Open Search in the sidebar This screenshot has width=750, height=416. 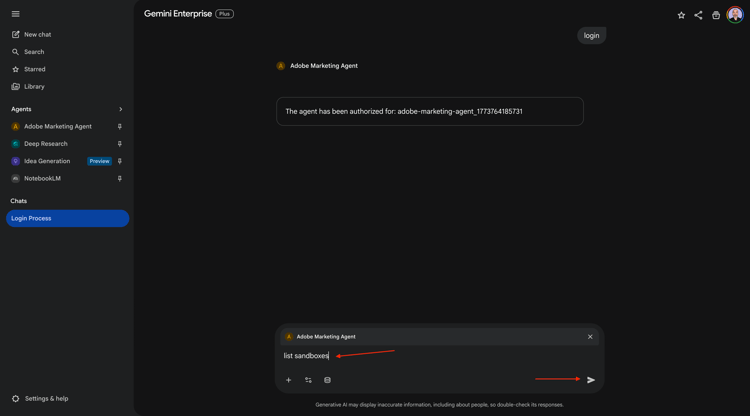pos(34,52)
